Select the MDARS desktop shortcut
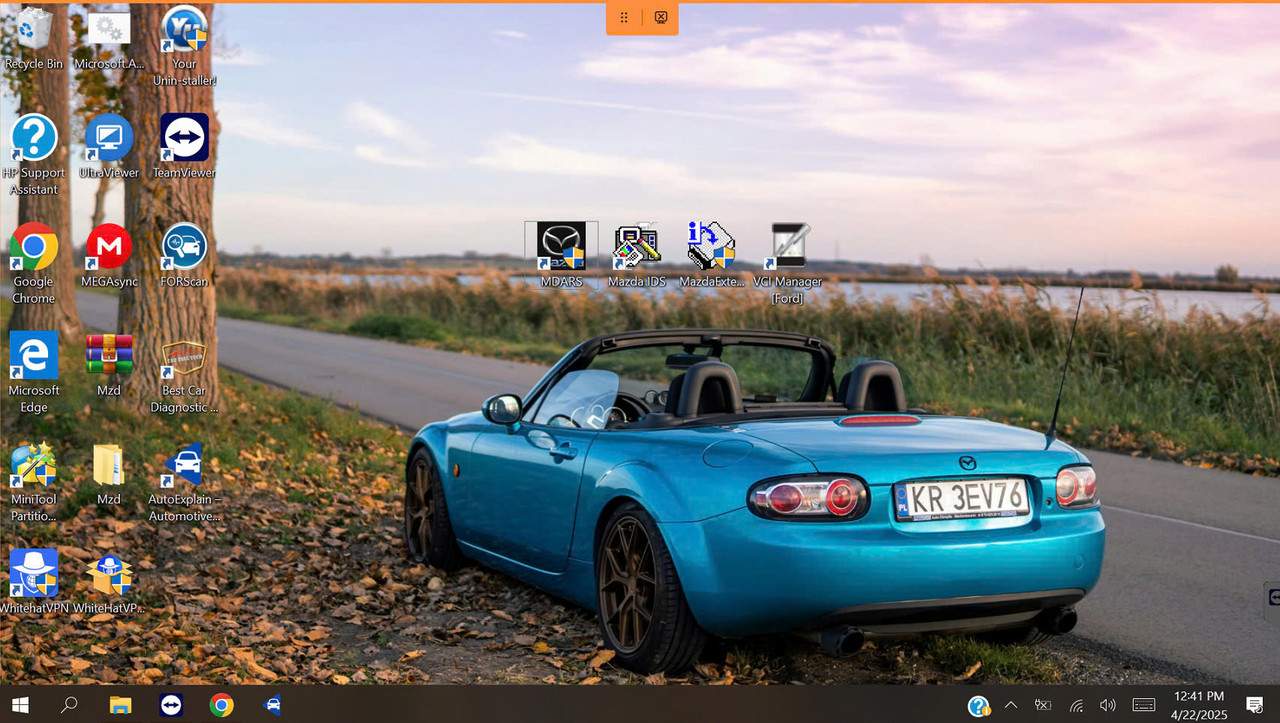Image resolution: width=1280 pixels, height=723 pixels. click(561, 256)
